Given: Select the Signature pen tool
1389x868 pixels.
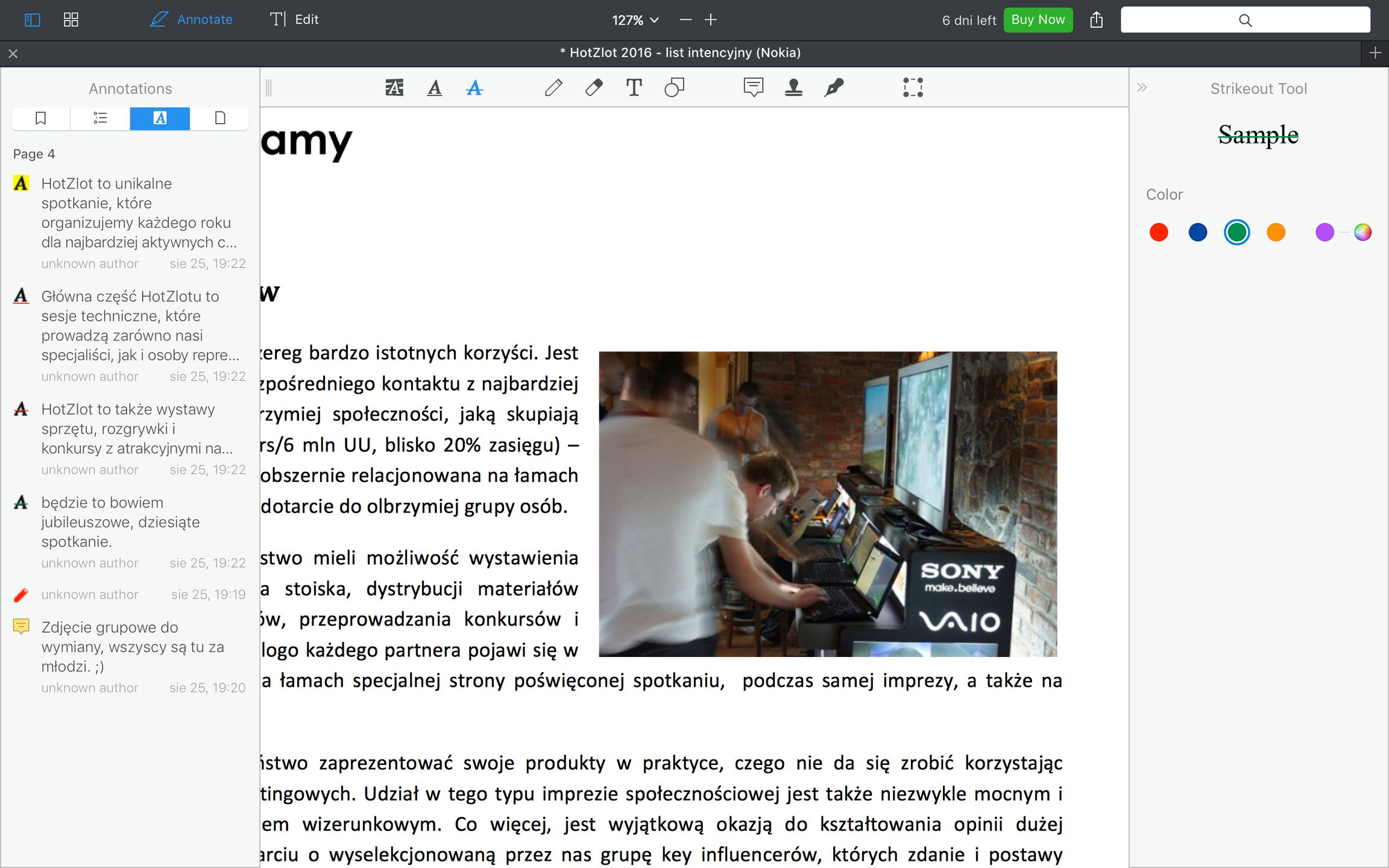Looking at the screenshot, I should (834, 88).
